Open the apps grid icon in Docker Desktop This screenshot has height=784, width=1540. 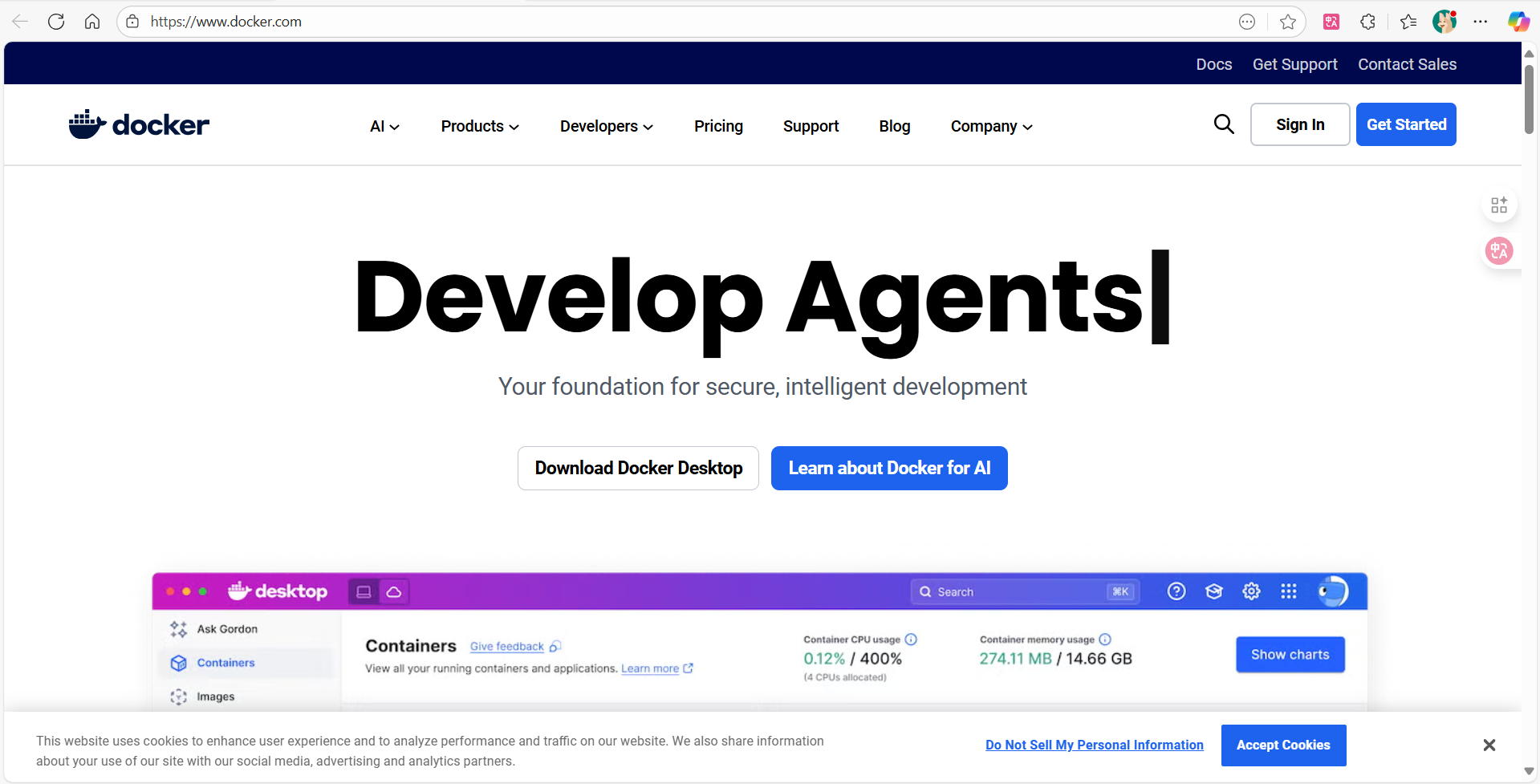[x=1289, y=591]
